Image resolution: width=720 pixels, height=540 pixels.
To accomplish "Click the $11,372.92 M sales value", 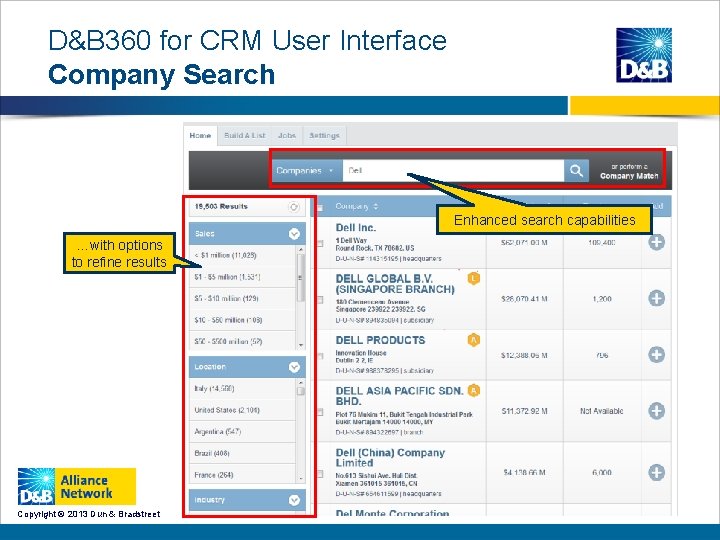I will coord(524,411).
